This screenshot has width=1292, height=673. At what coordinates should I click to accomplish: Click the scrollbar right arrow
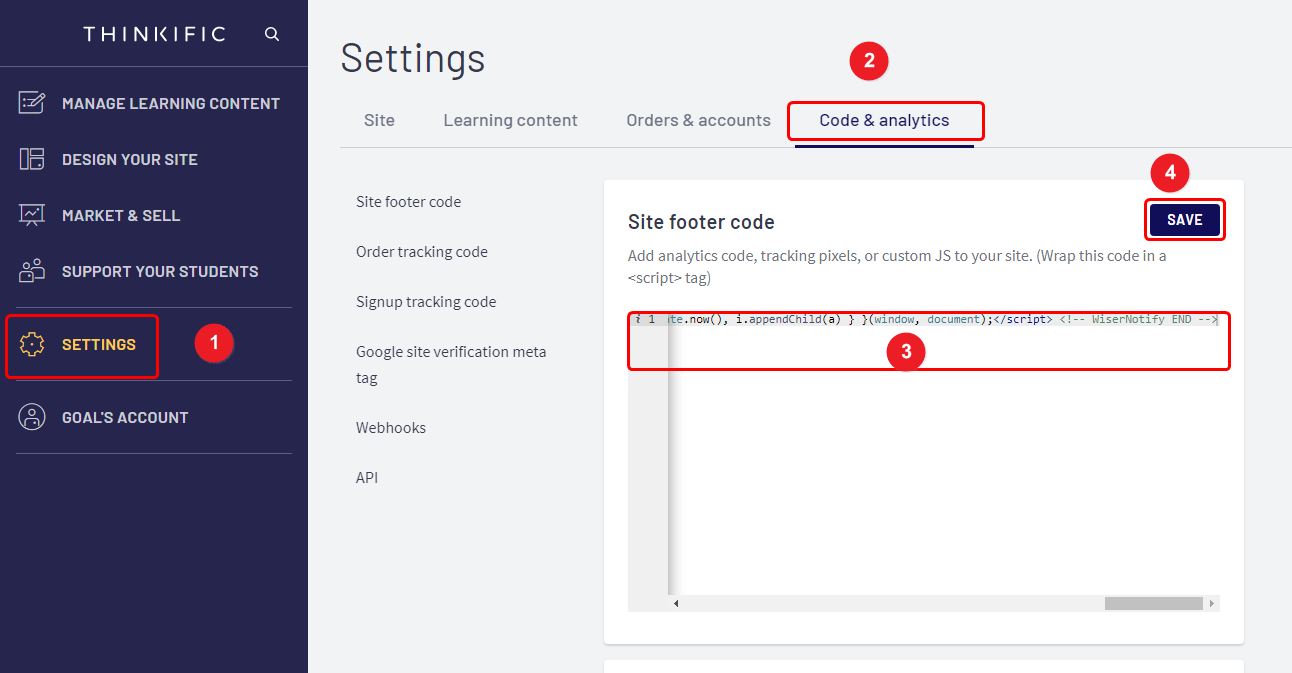(1212, 603)
